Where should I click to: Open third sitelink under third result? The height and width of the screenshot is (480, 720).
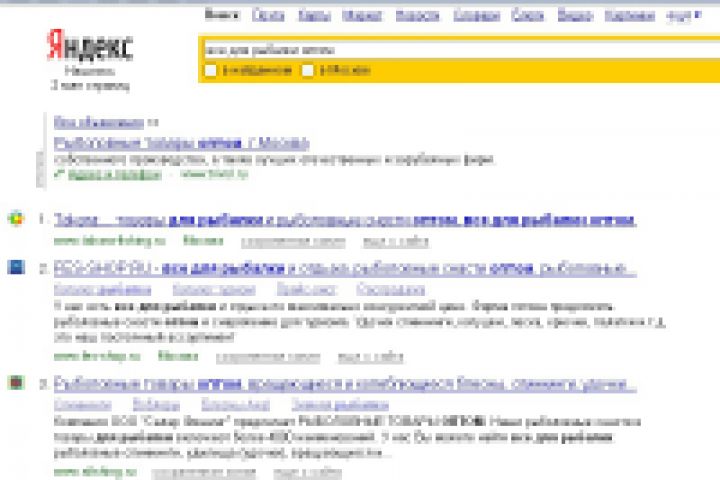coord(236,405)
